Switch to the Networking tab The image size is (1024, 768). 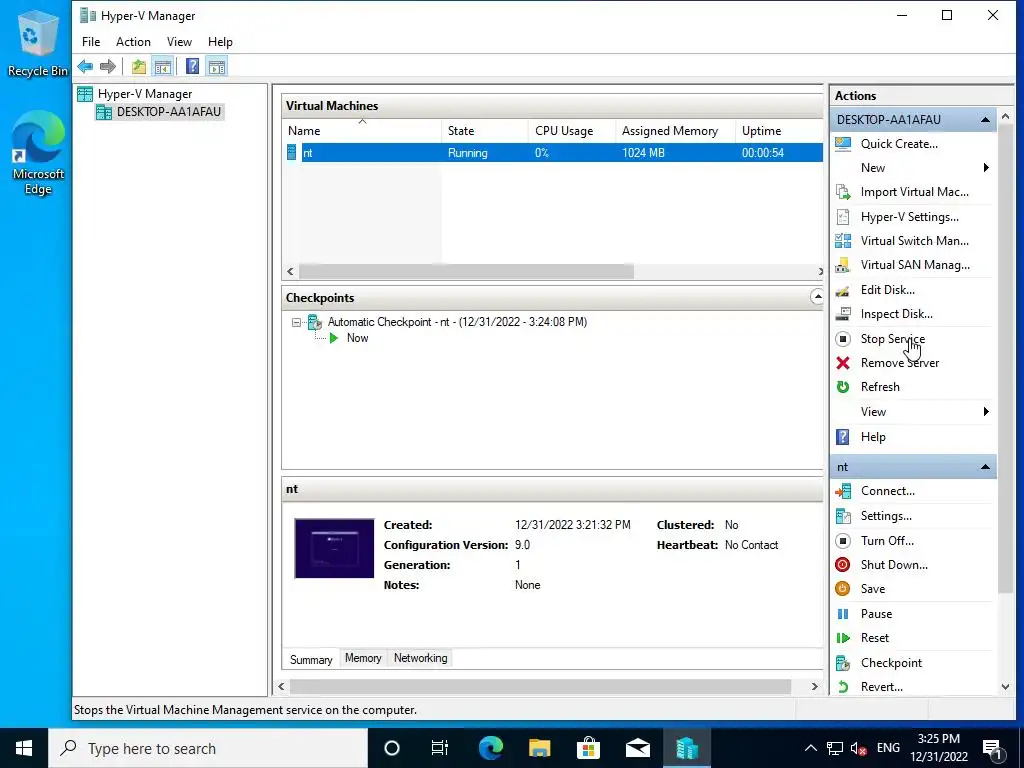tap(421, 658)
